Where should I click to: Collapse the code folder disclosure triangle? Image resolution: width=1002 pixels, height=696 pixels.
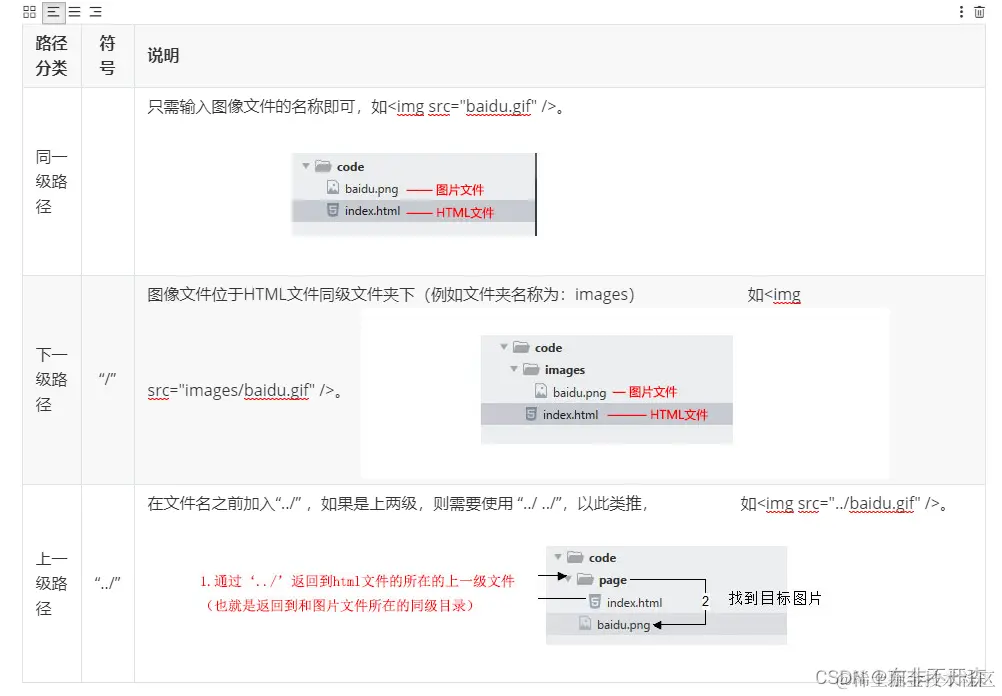tap(306, 166)
